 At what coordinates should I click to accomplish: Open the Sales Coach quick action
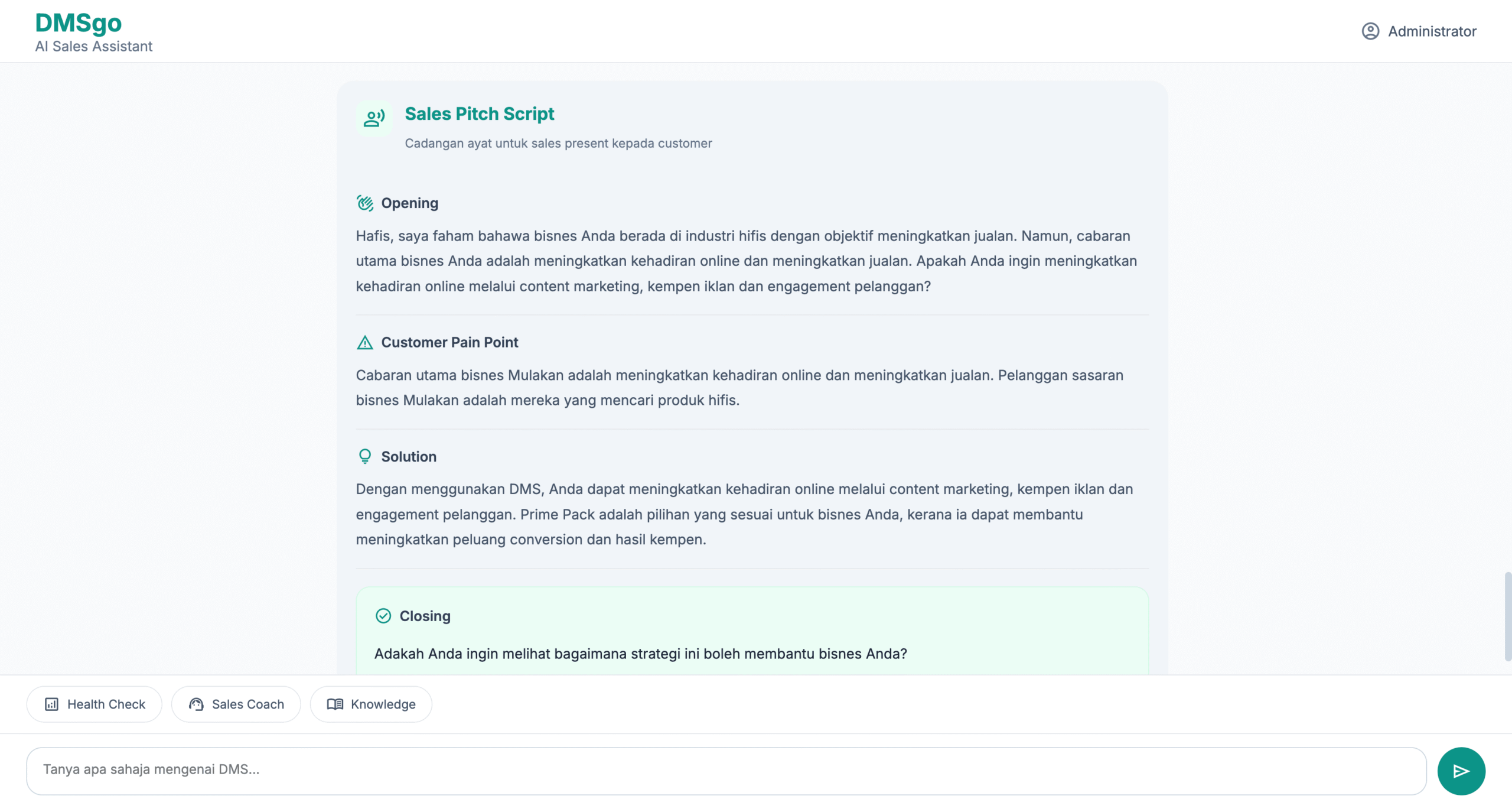point(236,704)
